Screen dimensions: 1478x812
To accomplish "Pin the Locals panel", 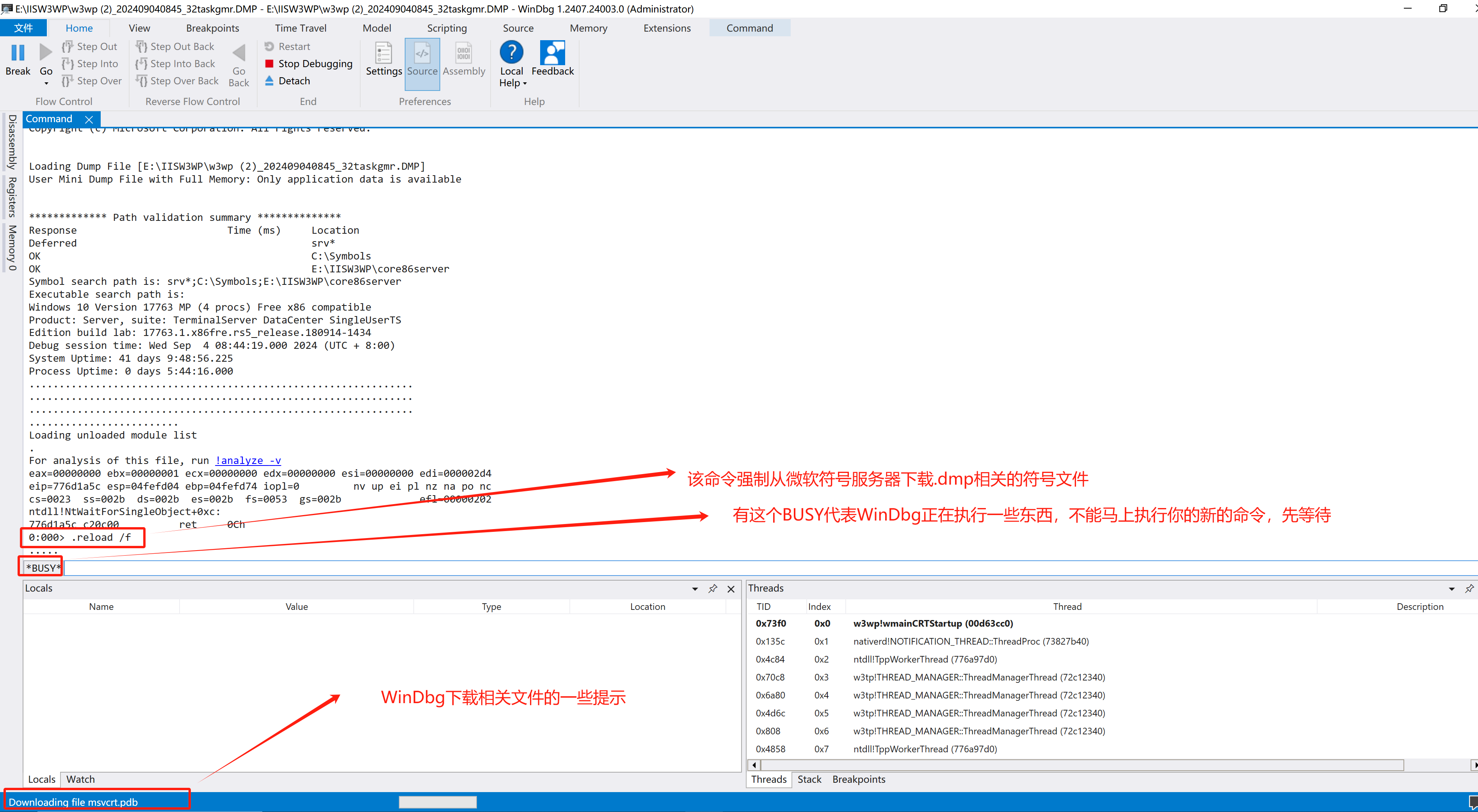I will click(713, 588).
